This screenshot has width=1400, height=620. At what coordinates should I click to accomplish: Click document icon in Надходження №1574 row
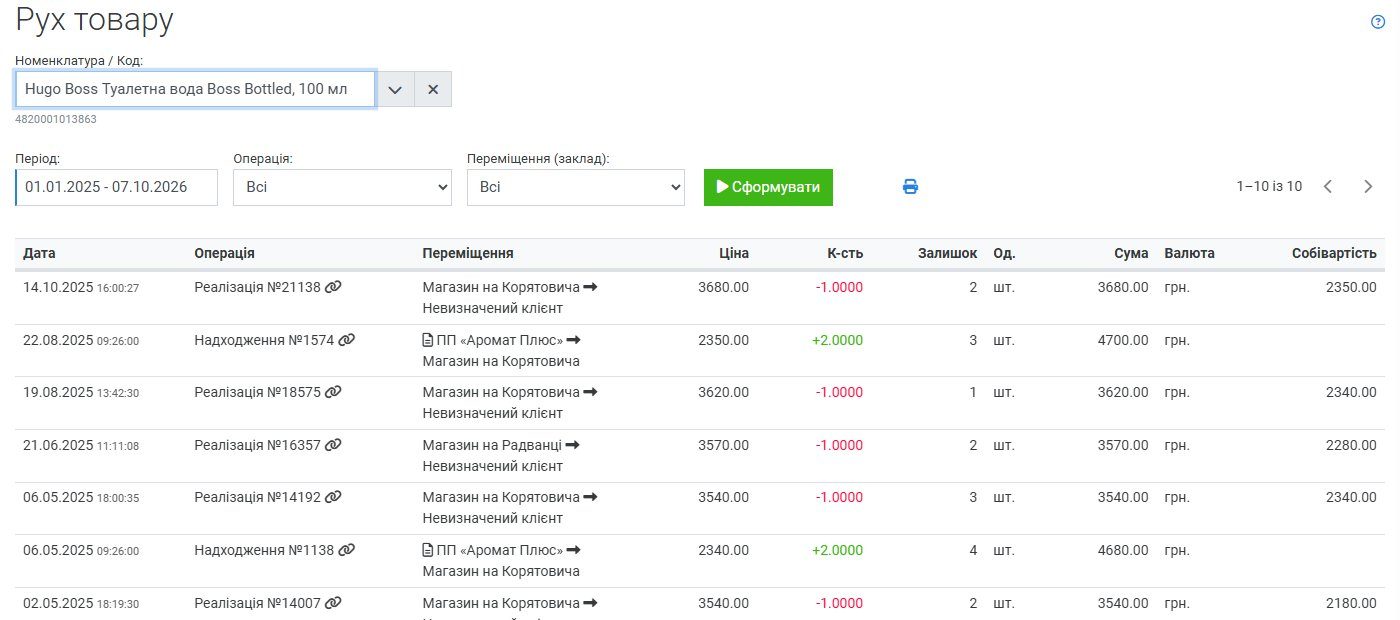pos(428,340)
